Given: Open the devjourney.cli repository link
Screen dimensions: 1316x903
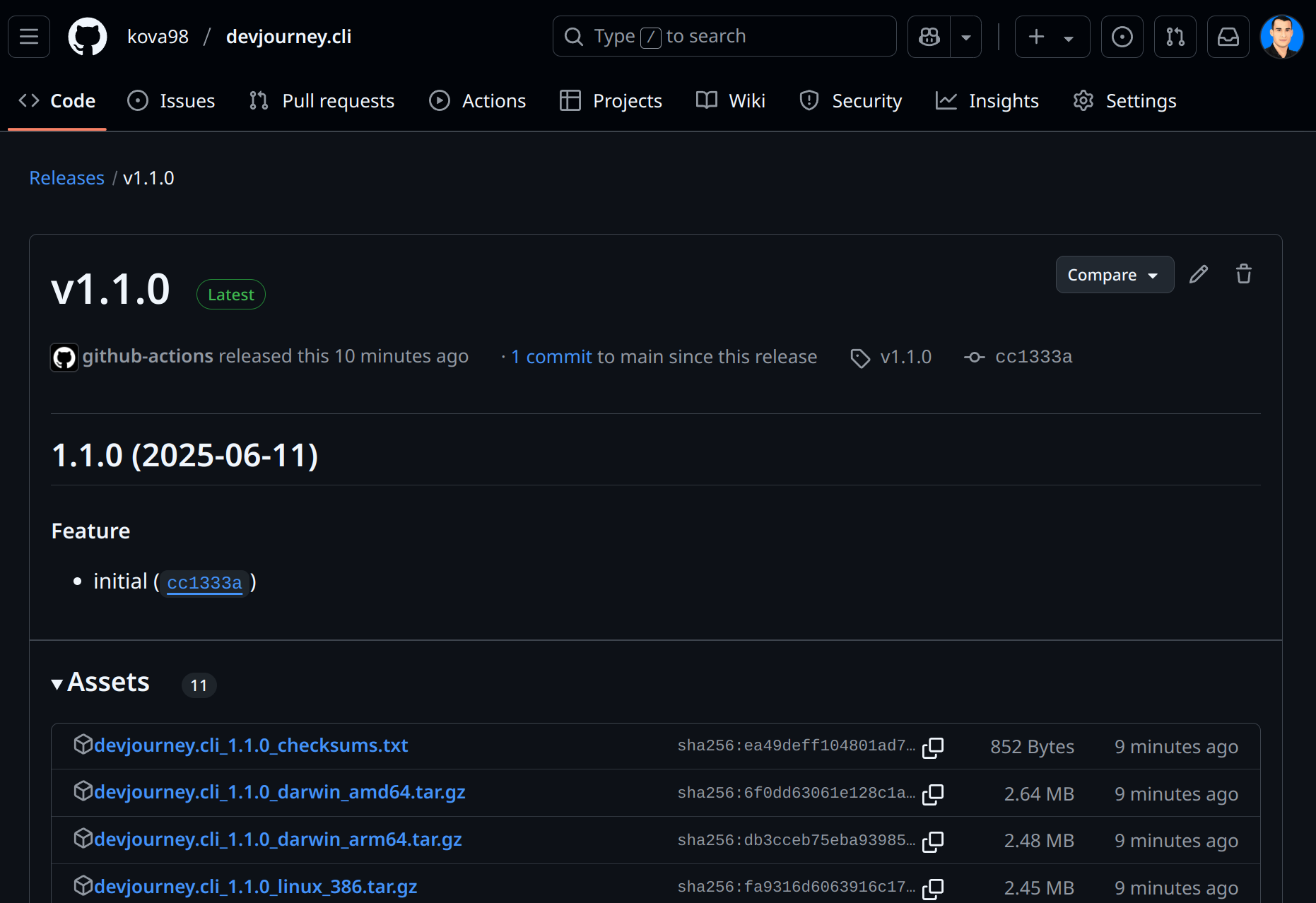Looking at the screenshot, I should [x=288, y=37].
